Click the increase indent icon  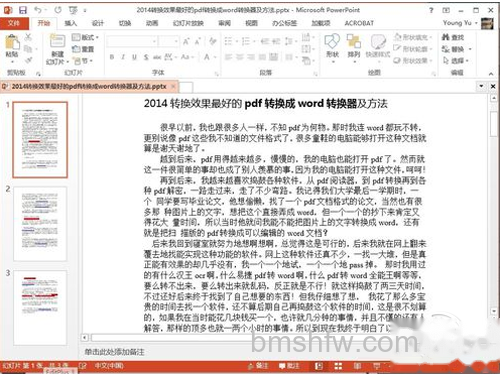click(x=276, y=41)
